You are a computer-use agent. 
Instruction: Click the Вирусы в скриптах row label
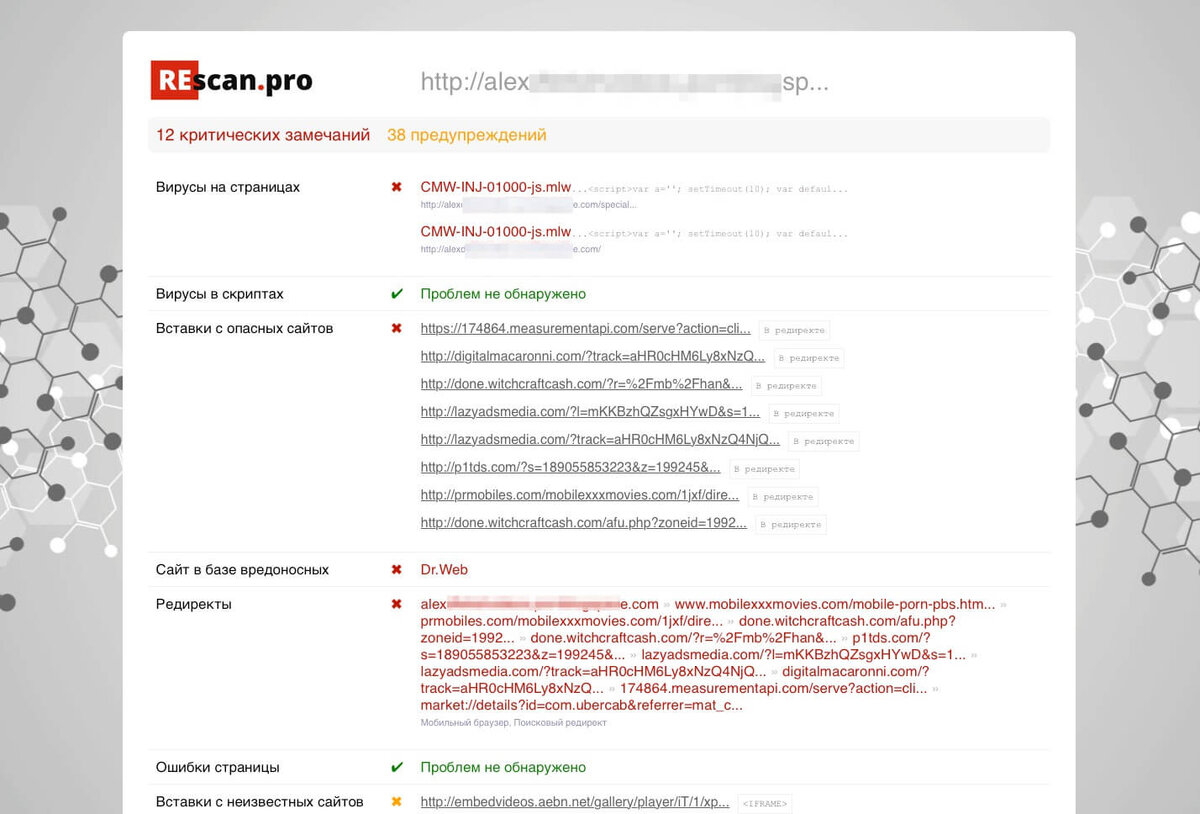tap(220, 294)
